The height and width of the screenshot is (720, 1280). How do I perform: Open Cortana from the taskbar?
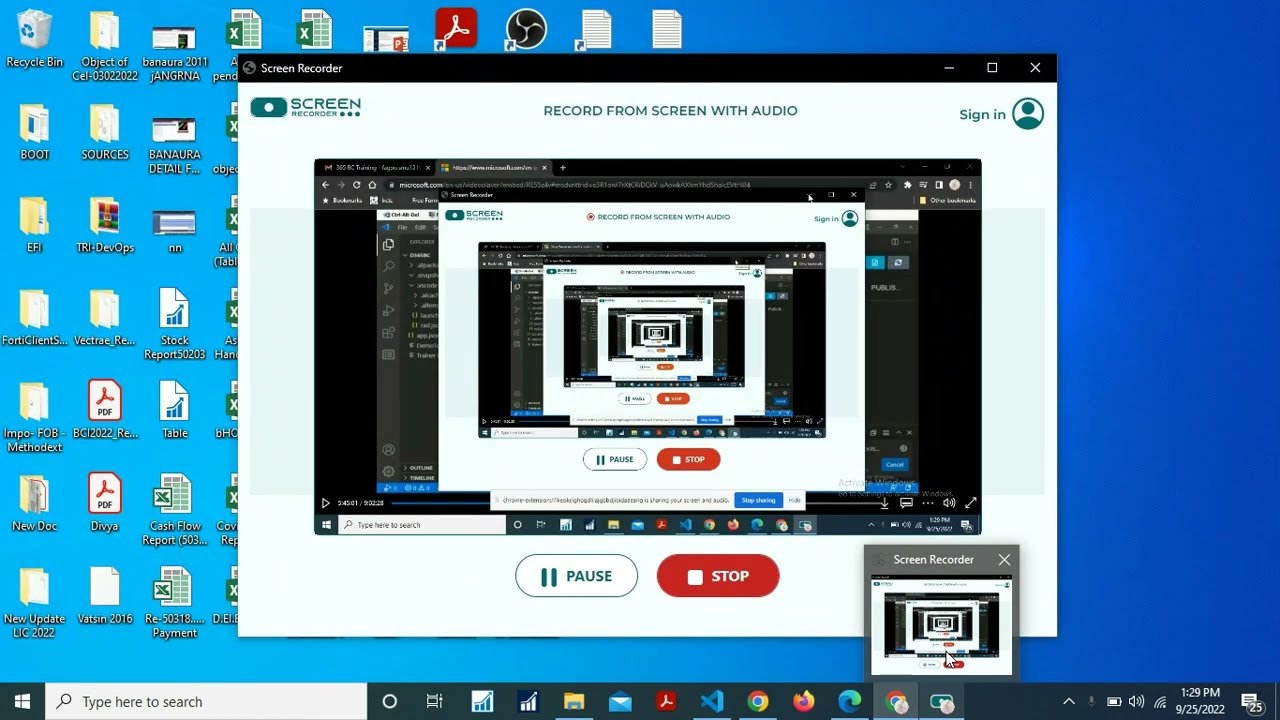tap(389, 702)
